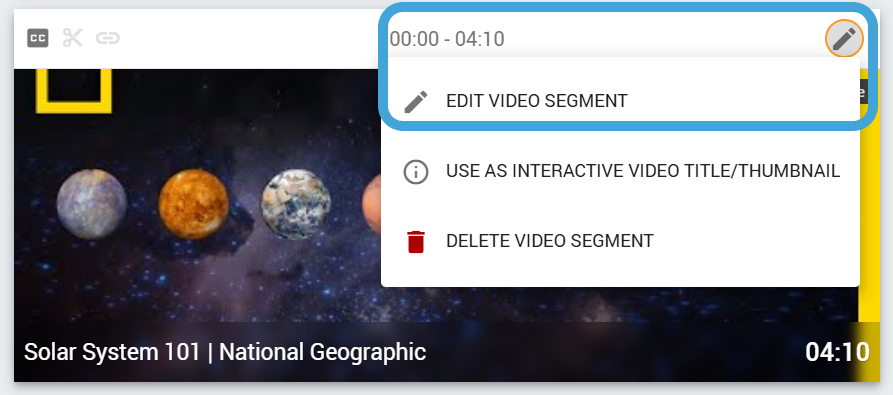Click the pencil icon beside Edit Video Segment
The height and width of the screenshot is (395, 893).
click(416, 101)
